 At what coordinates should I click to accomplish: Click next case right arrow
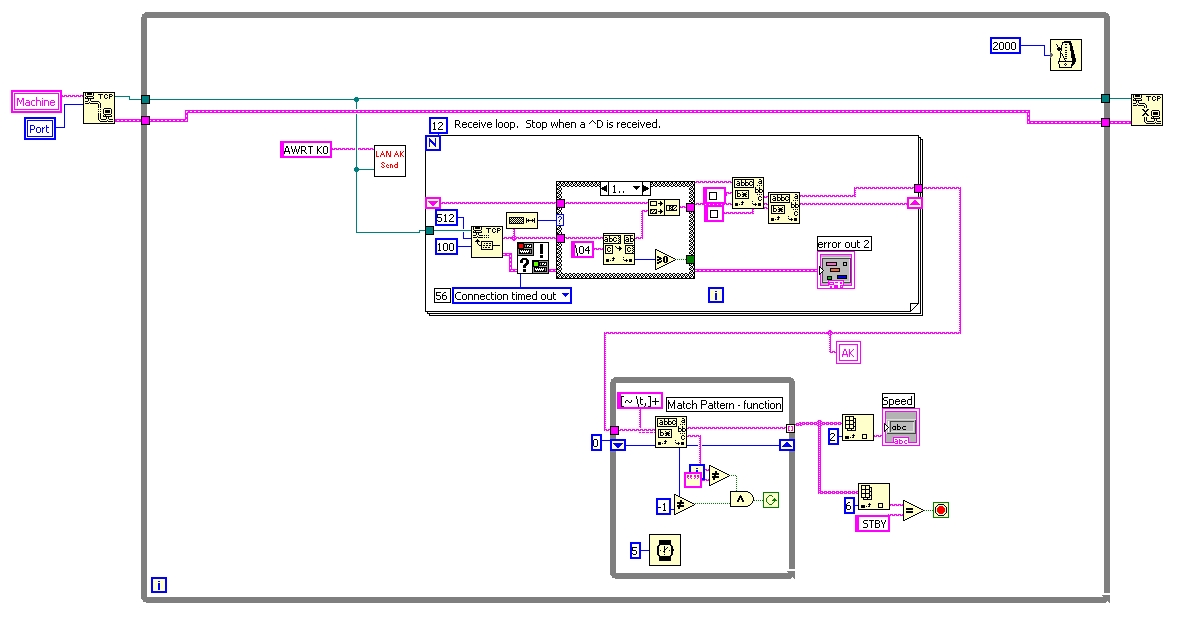(x=646, y=189)
